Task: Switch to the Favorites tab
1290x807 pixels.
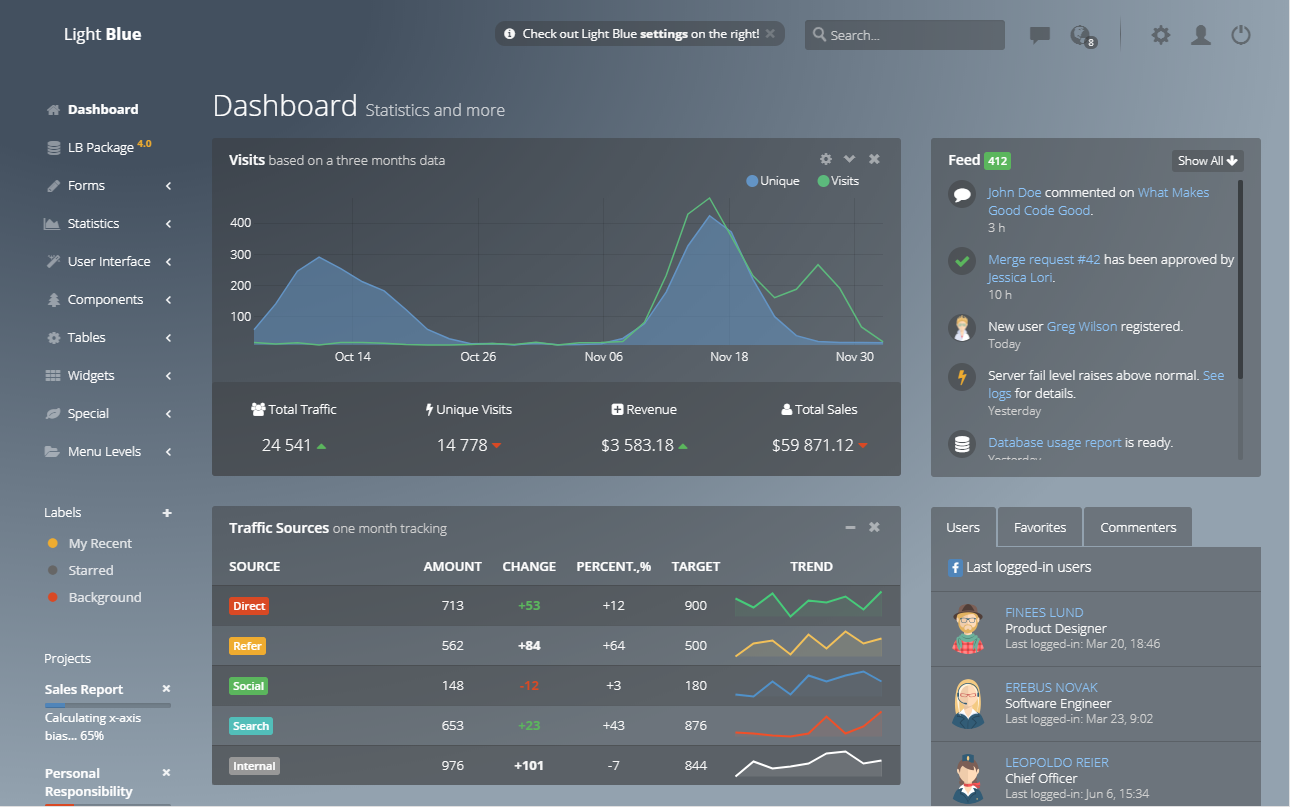Action: click(x=1039, y=527)
